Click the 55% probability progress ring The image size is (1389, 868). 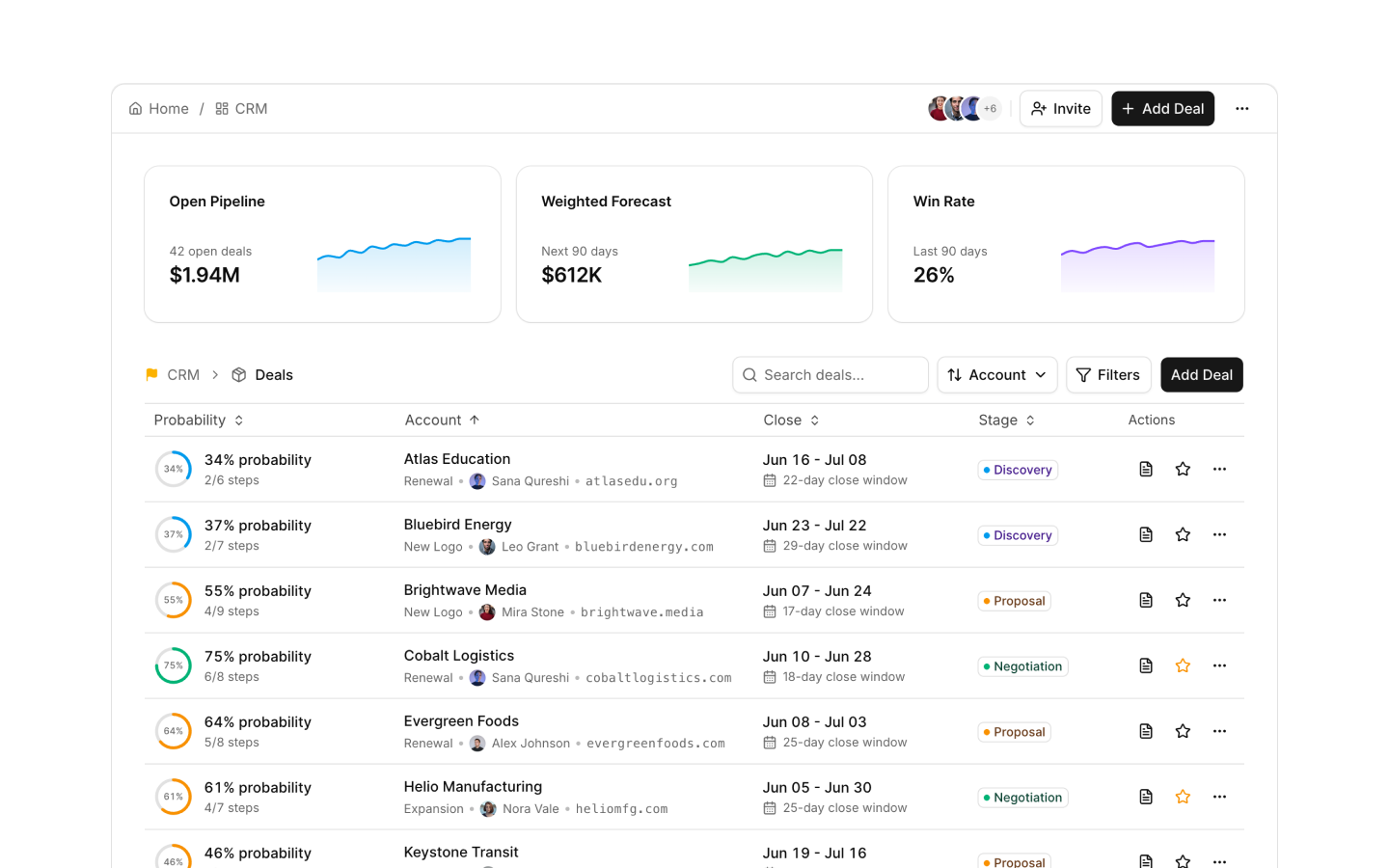tap(174, 600)
